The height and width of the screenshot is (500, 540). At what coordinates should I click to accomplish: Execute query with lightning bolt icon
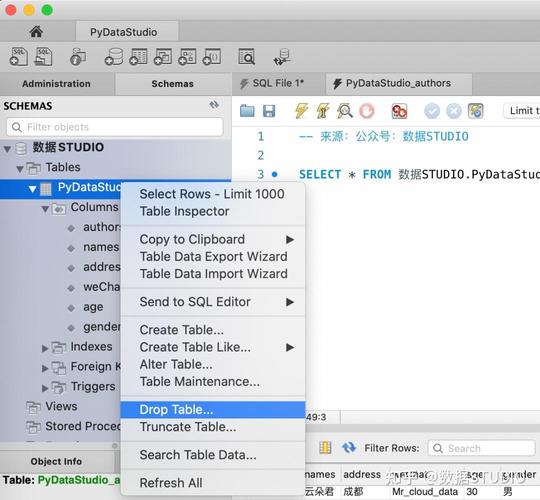(x=301, y=111)
